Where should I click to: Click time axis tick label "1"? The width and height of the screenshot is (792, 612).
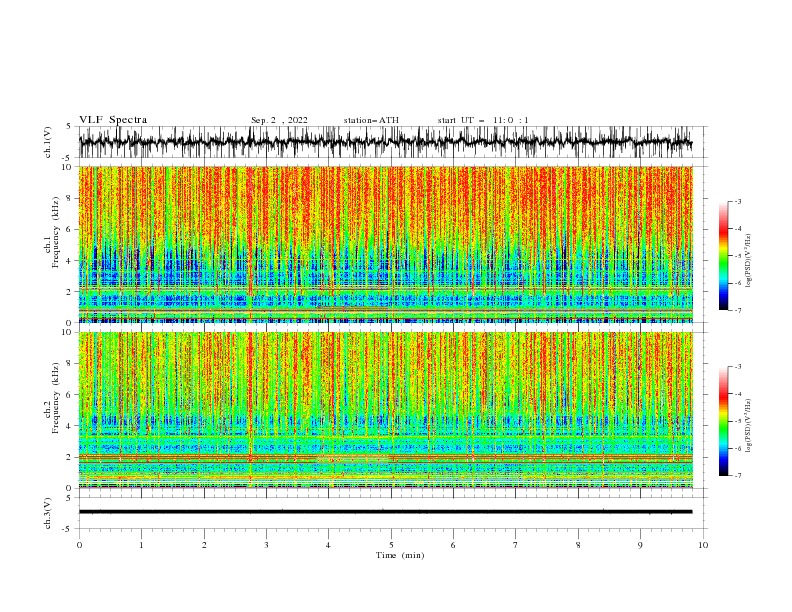[141, 545]
